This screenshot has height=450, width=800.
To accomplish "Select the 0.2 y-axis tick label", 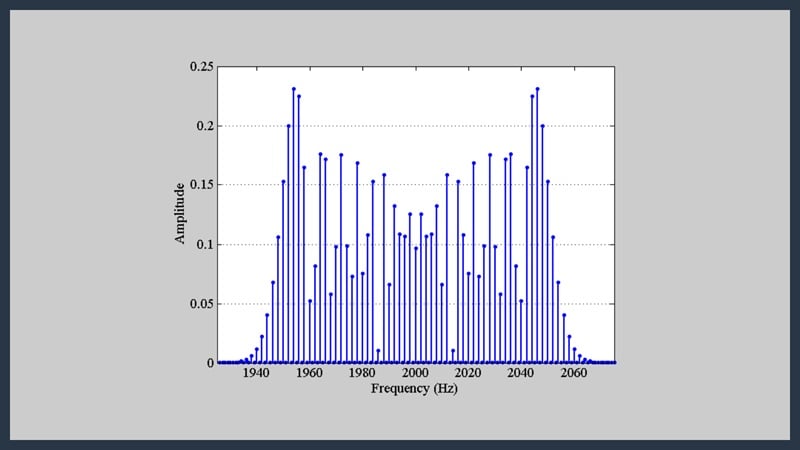I will 204,126.
